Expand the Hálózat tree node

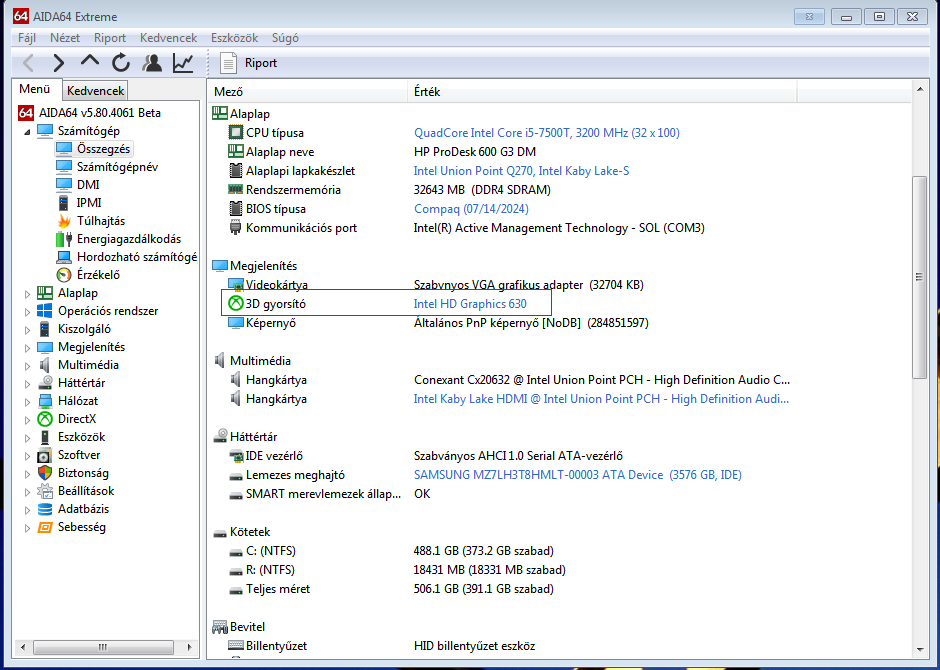27,402
